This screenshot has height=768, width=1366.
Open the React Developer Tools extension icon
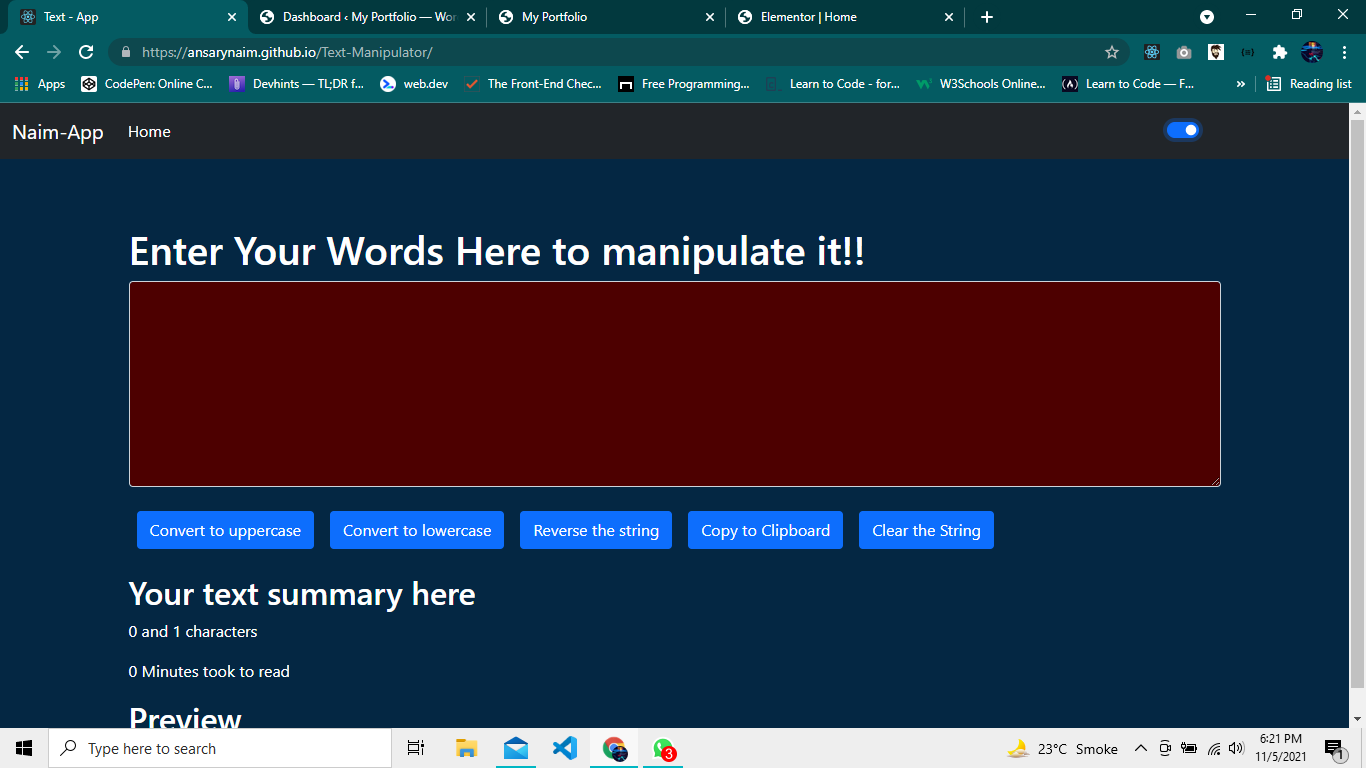pos(1151,52)
